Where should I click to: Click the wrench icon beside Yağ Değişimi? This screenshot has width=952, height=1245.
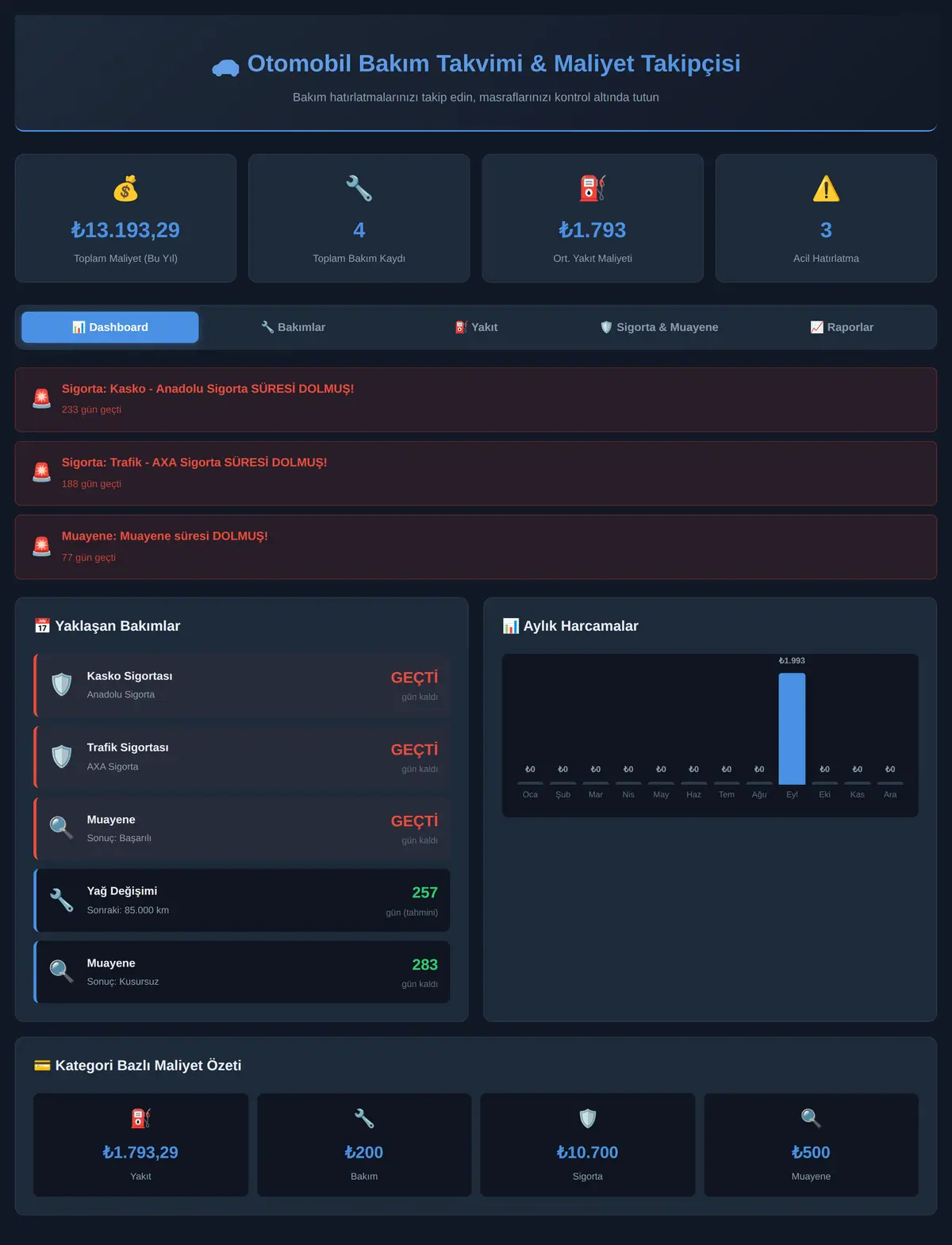click(x=62, y=900)
